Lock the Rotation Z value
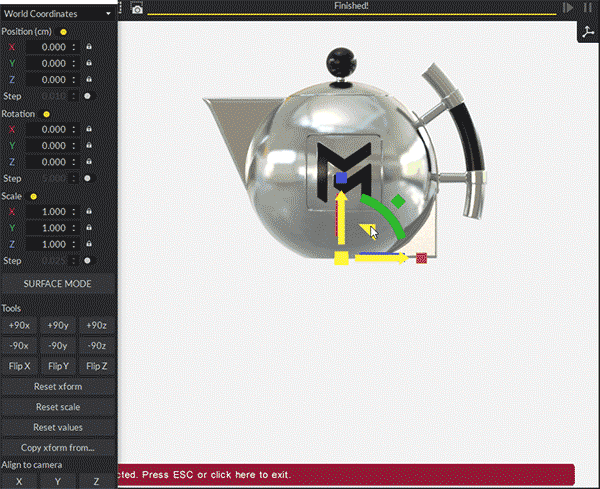Viewport: 600px width, 489px height. coord(89,162)
